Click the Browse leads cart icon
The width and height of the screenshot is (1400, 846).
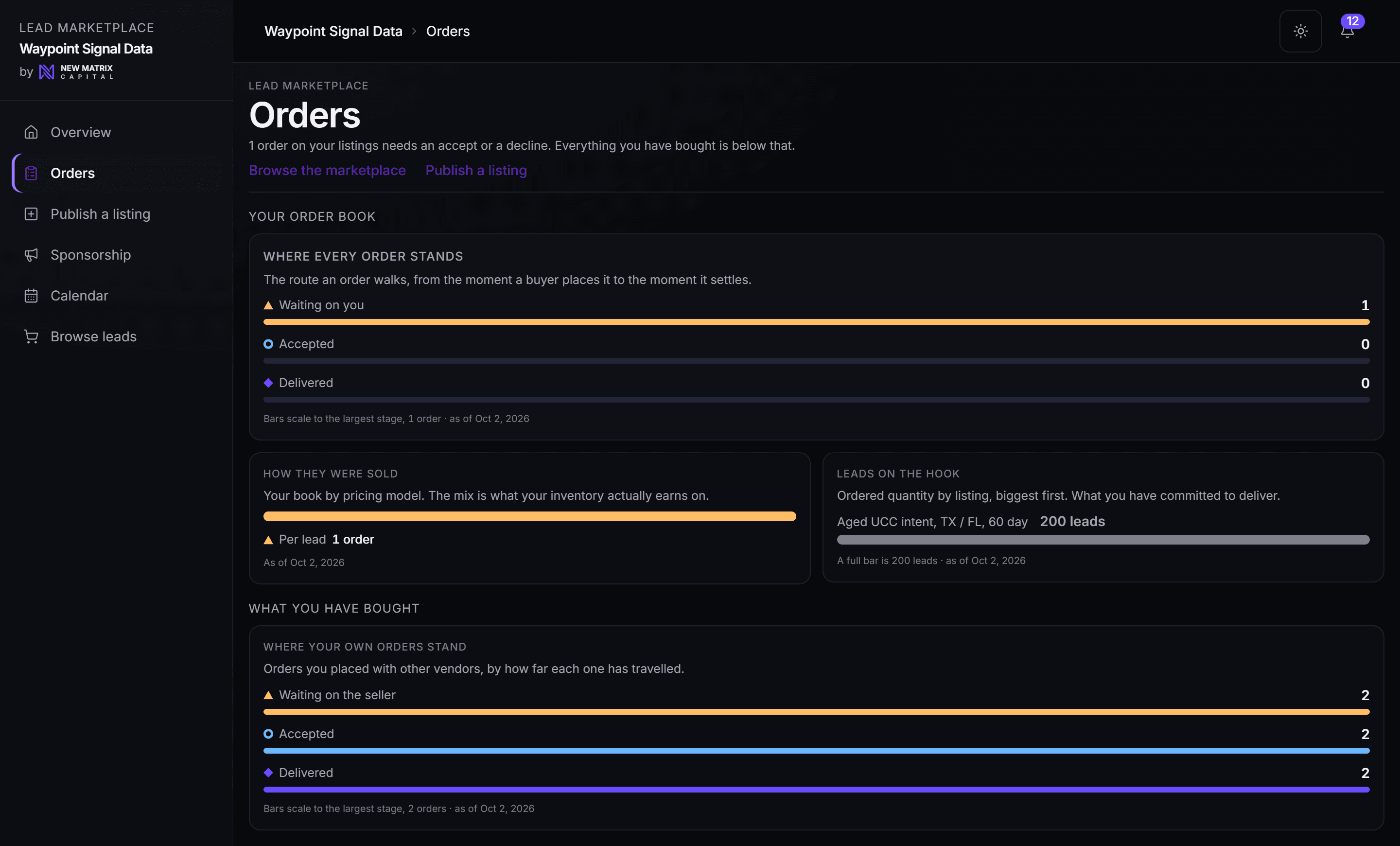(31, 336)
